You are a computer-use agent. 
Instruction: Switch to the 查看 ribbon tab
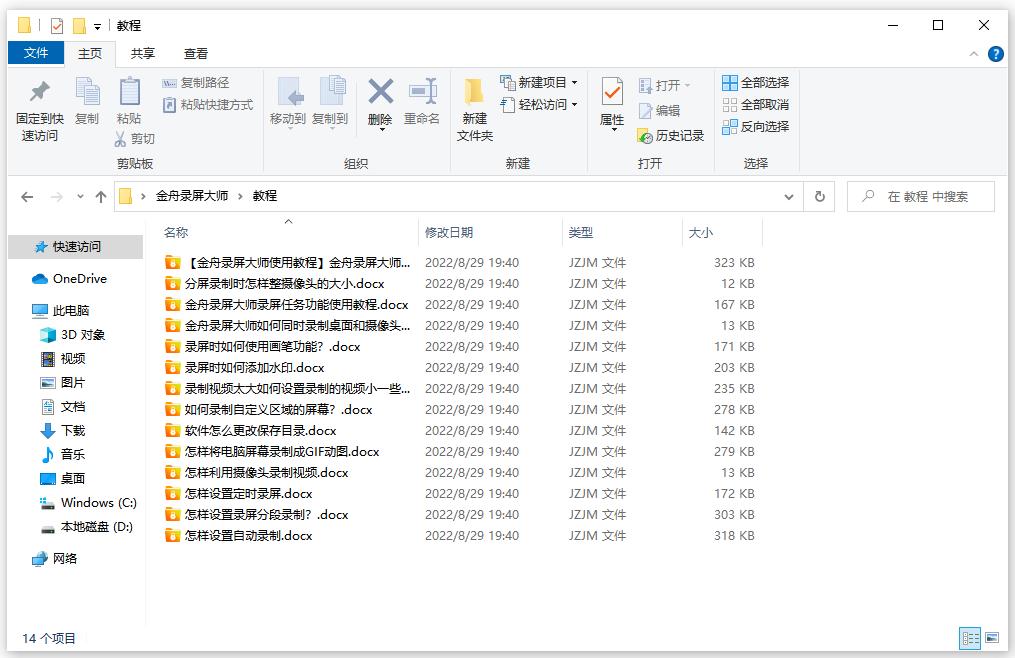[196, 54]
